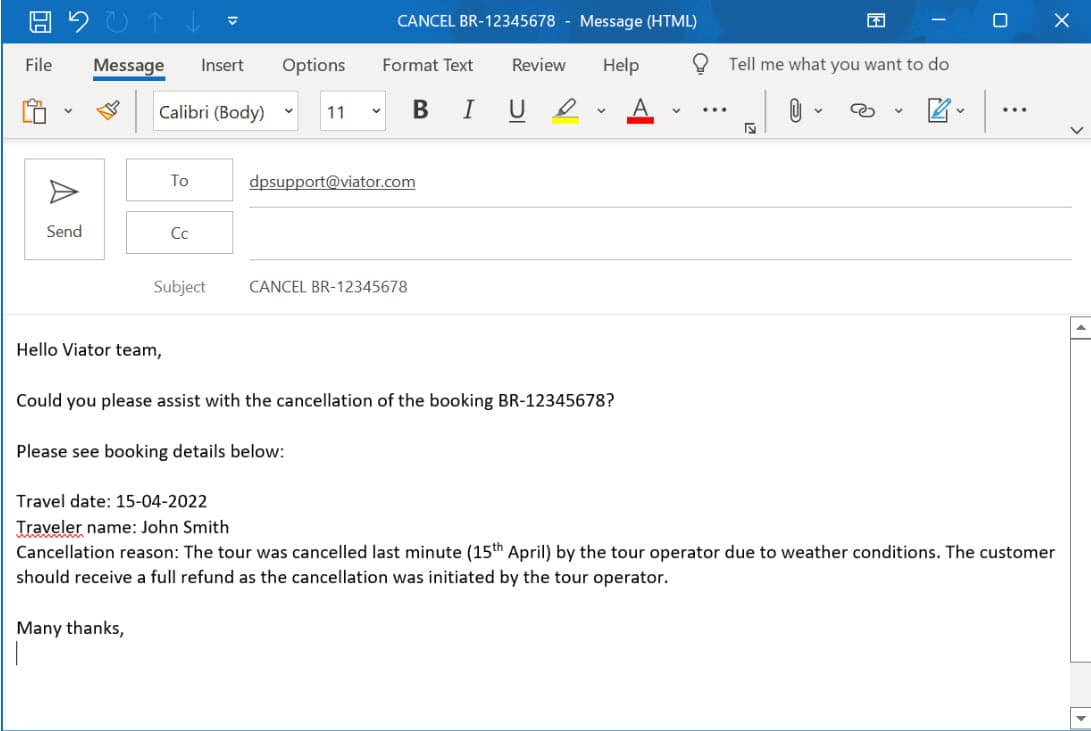Show more formatting options ellipsis
The height and width of the screenshot is (731, 1091).
(x=715, y=110)
